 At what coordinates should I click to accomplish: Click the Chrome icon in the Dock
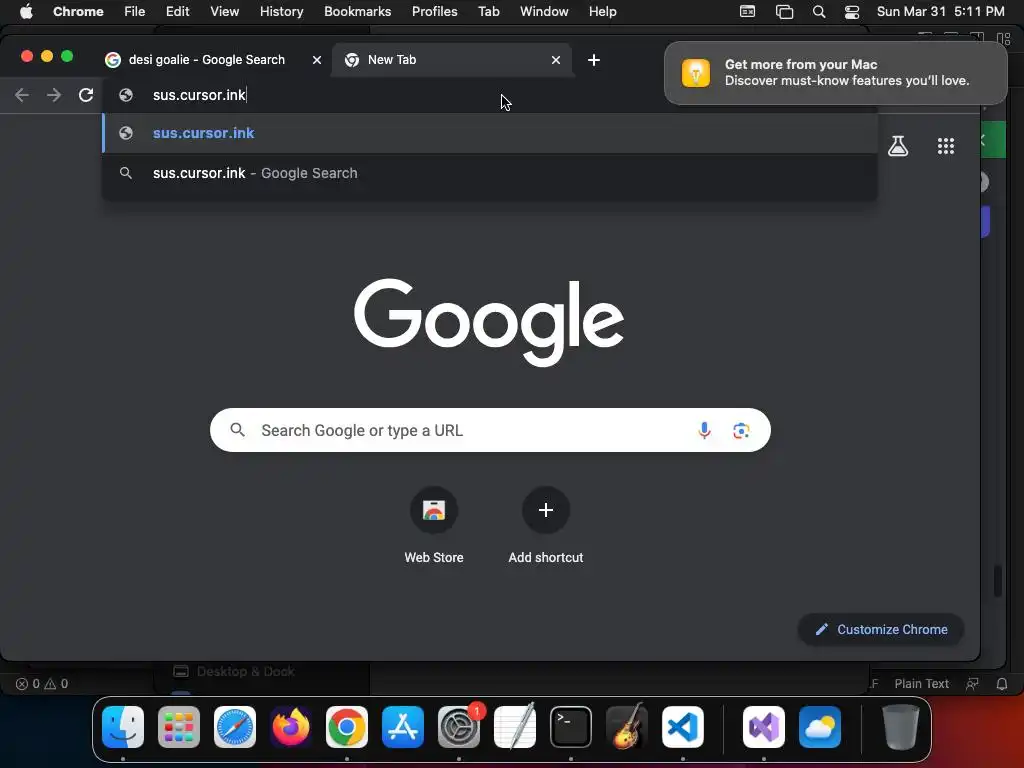click(x=347, y=727)
